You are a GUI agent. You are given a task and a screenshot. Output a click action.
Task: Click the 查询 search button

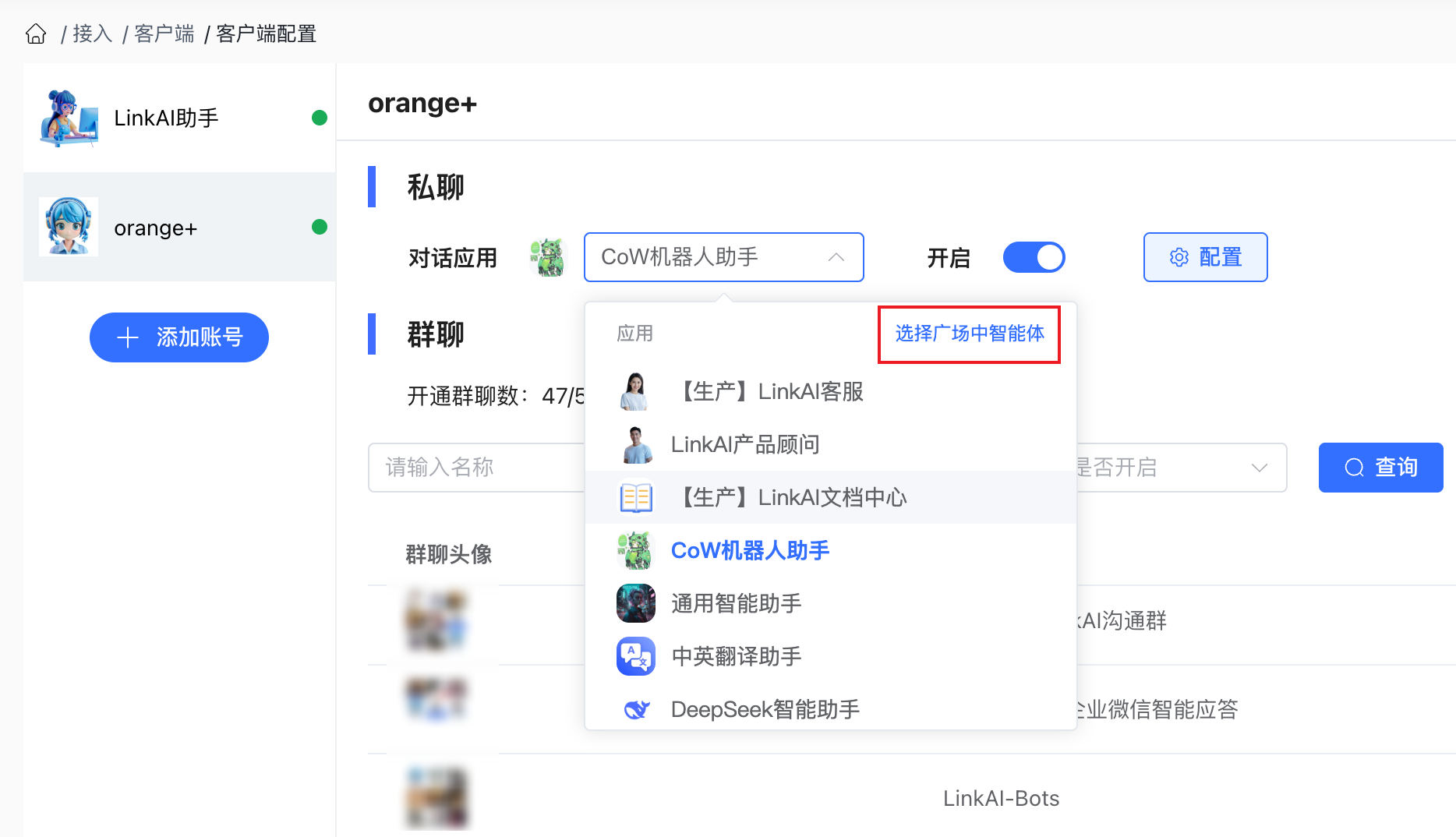click(1380, 468)
